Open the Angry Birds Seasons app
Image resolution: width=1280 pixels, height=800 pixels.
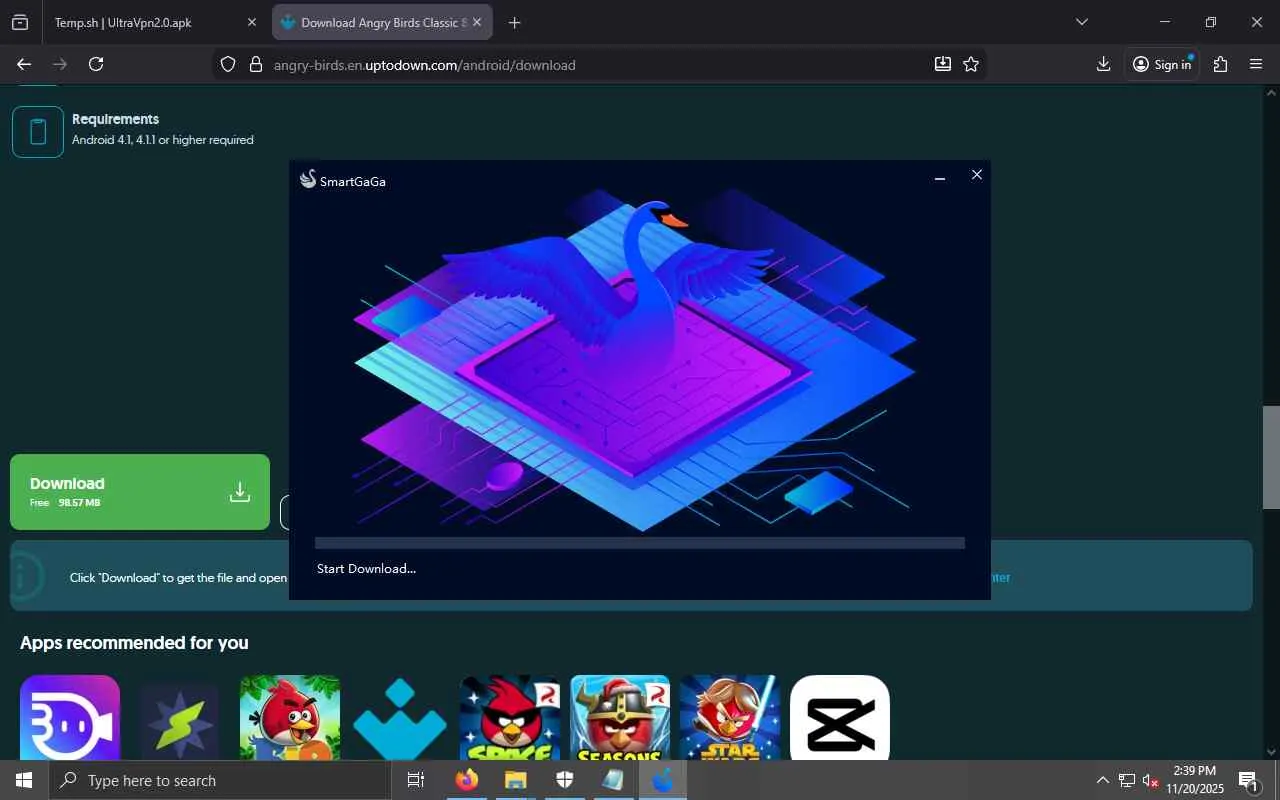point(620,717)
